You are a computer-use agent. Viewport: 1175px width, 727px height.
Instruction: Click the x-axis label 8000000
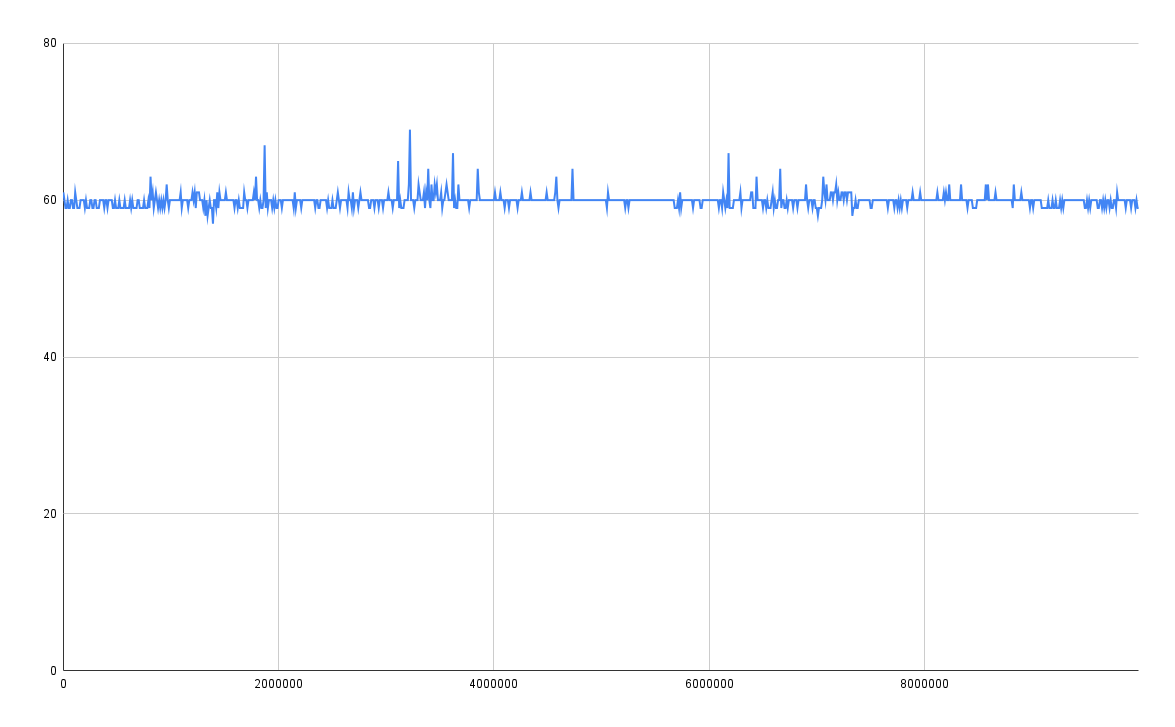tap(924, 684)
